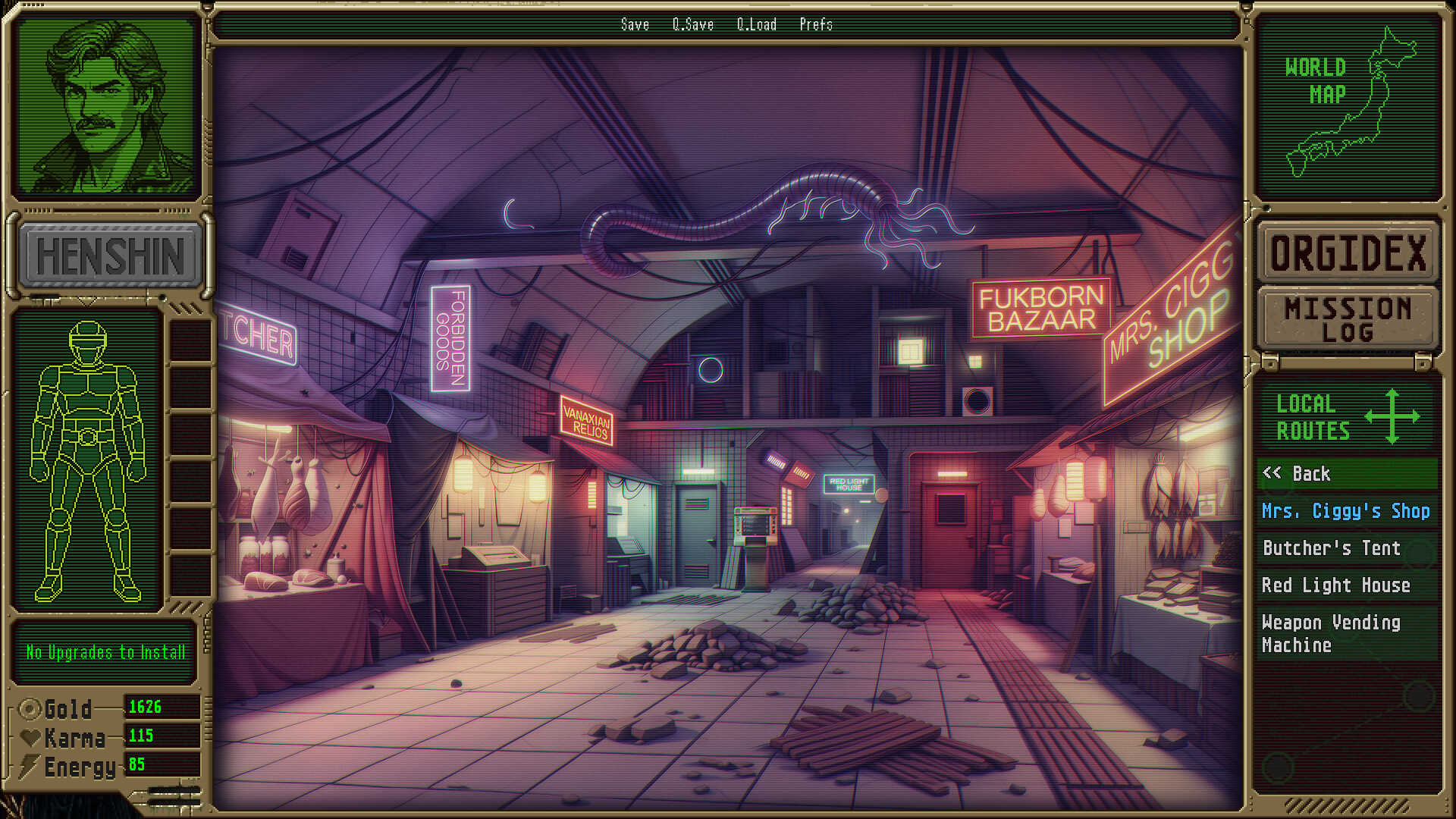This screenshot has width=1456, height=819.
Task: Click the hero portrait image
Action: pos(106,106)
